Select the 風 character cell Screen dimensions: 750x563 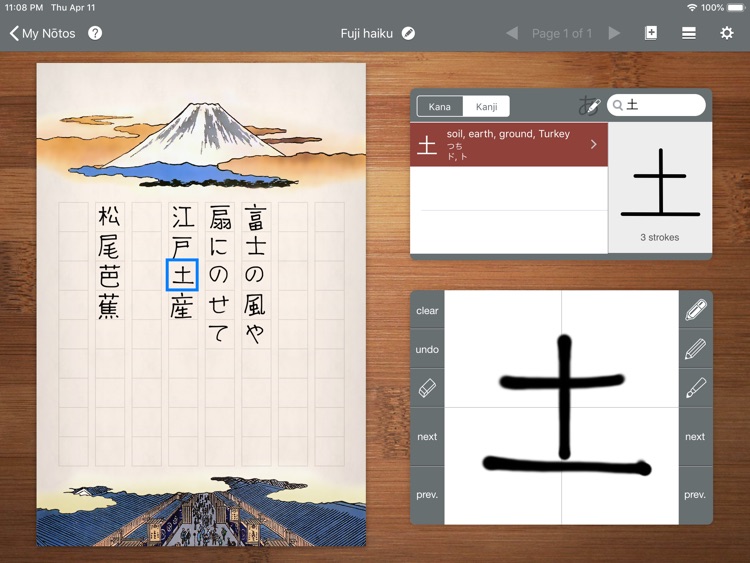(x=256, y=305)
